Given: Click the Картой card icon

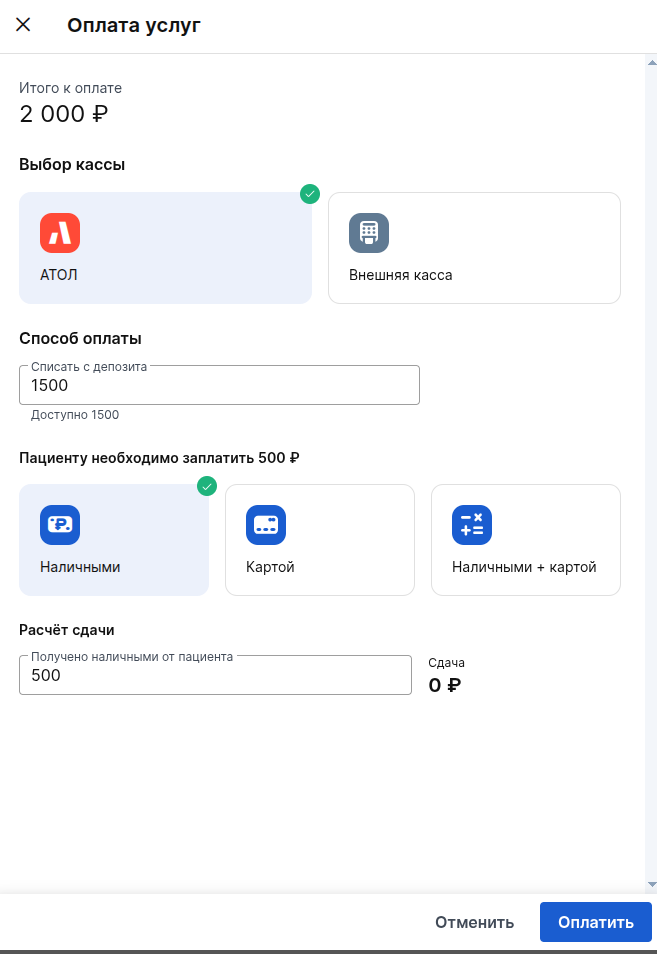Looking at the screenshot, I should [x=266, y=525].
